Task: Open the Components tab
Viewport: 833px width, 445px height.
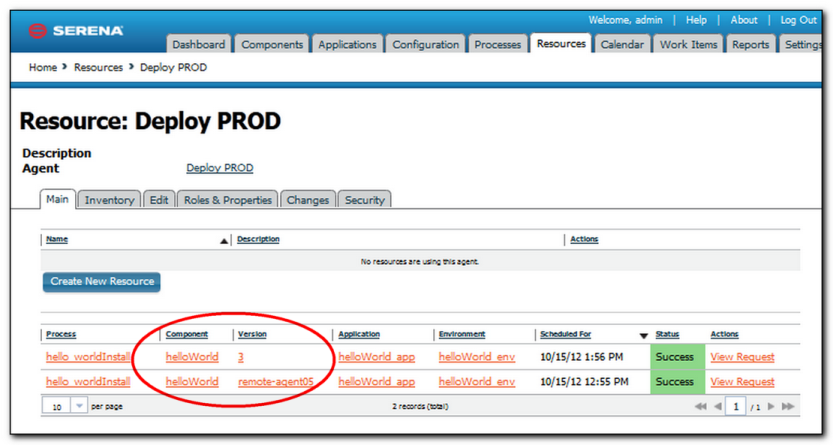Action: click(x=272, y=45)
